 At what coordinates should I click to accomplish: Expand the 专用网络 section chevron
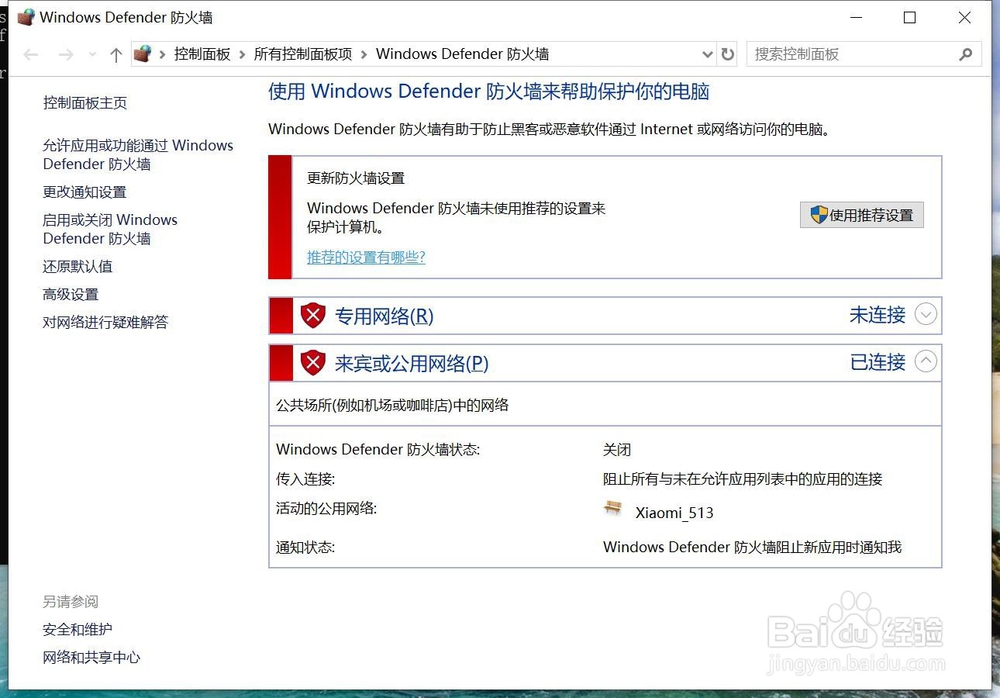tap(926, 314)
